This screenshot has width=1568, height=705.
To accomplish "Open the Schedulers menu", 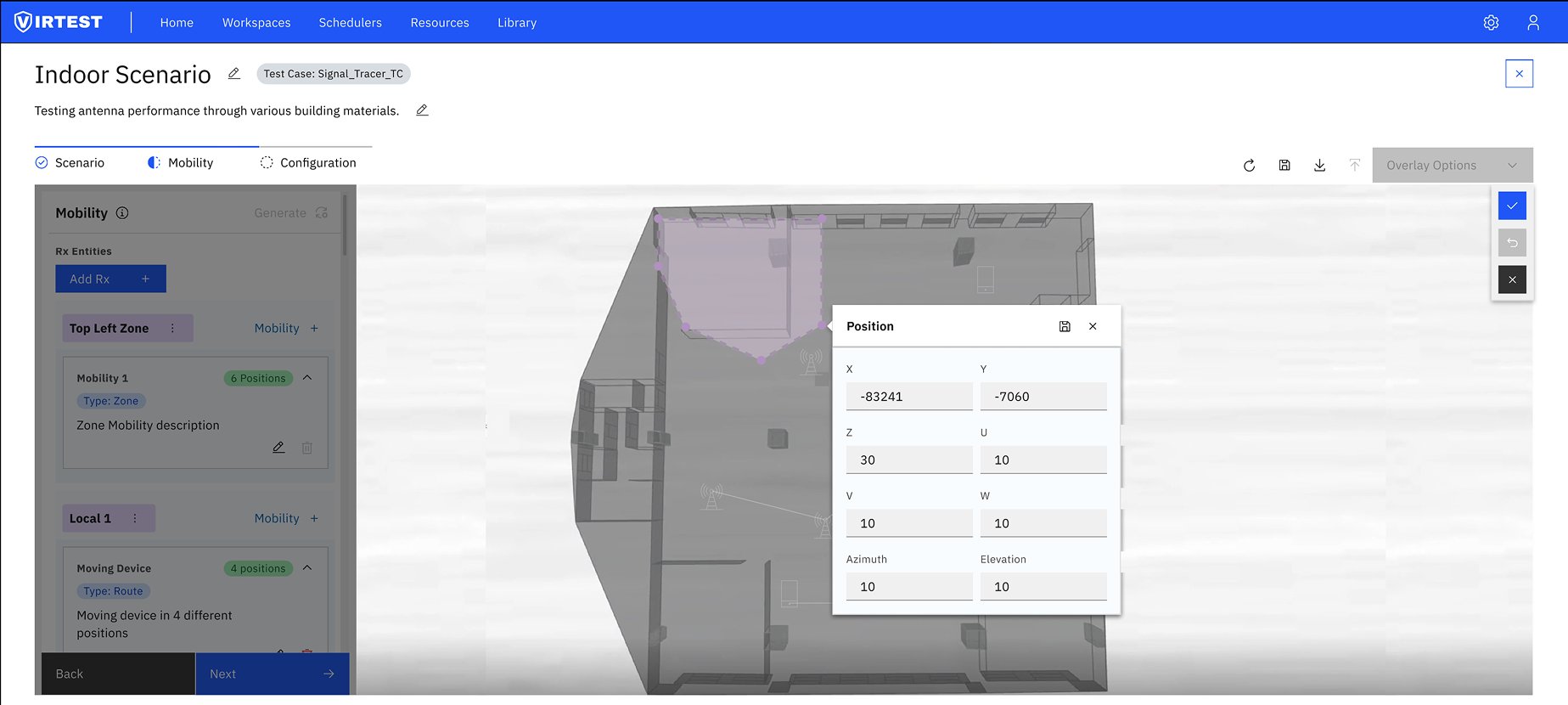I will click(351, 23).
